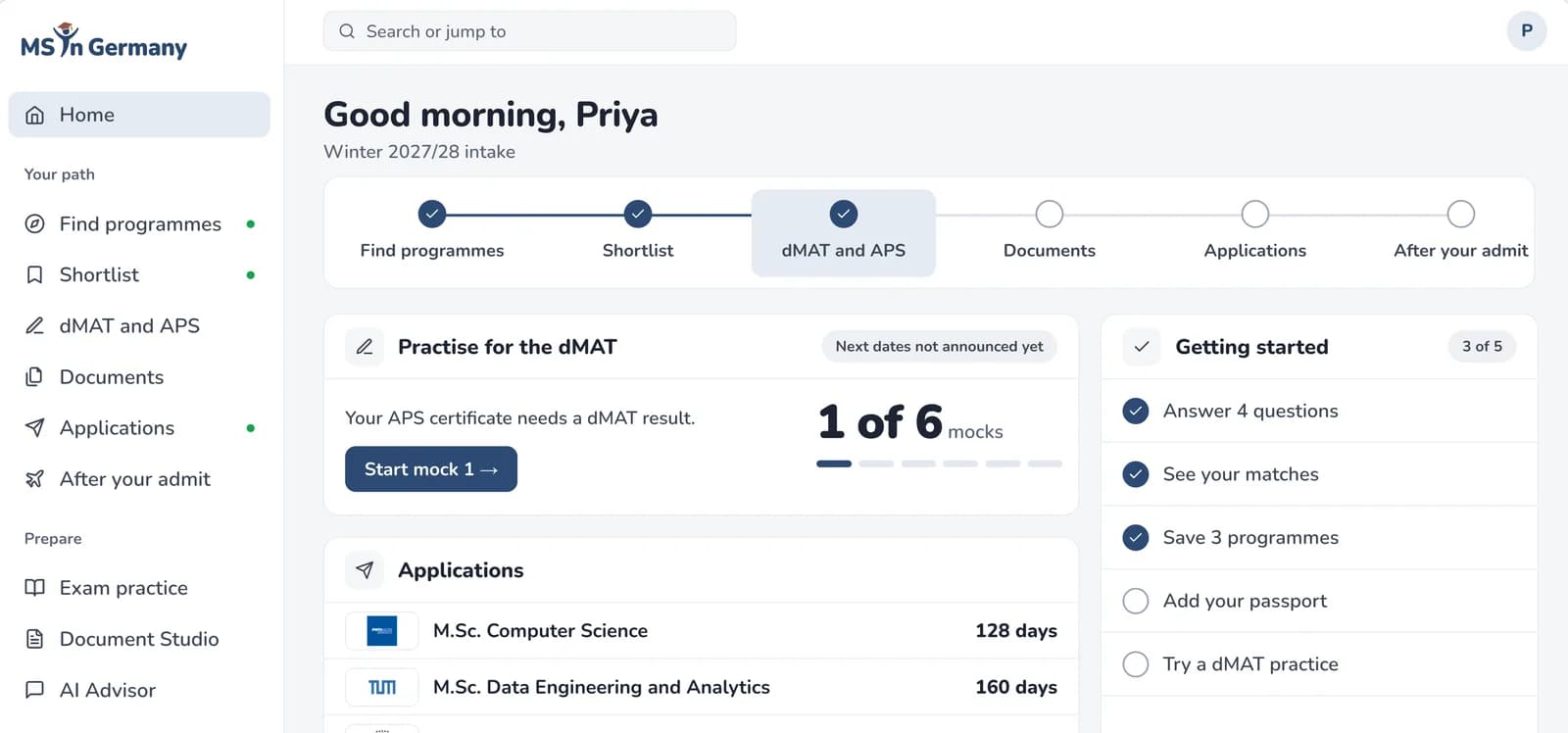The image size is (1568, 733).
Task: Select the dMAT and APS step in tracker
Action: (x=844, y=232)
